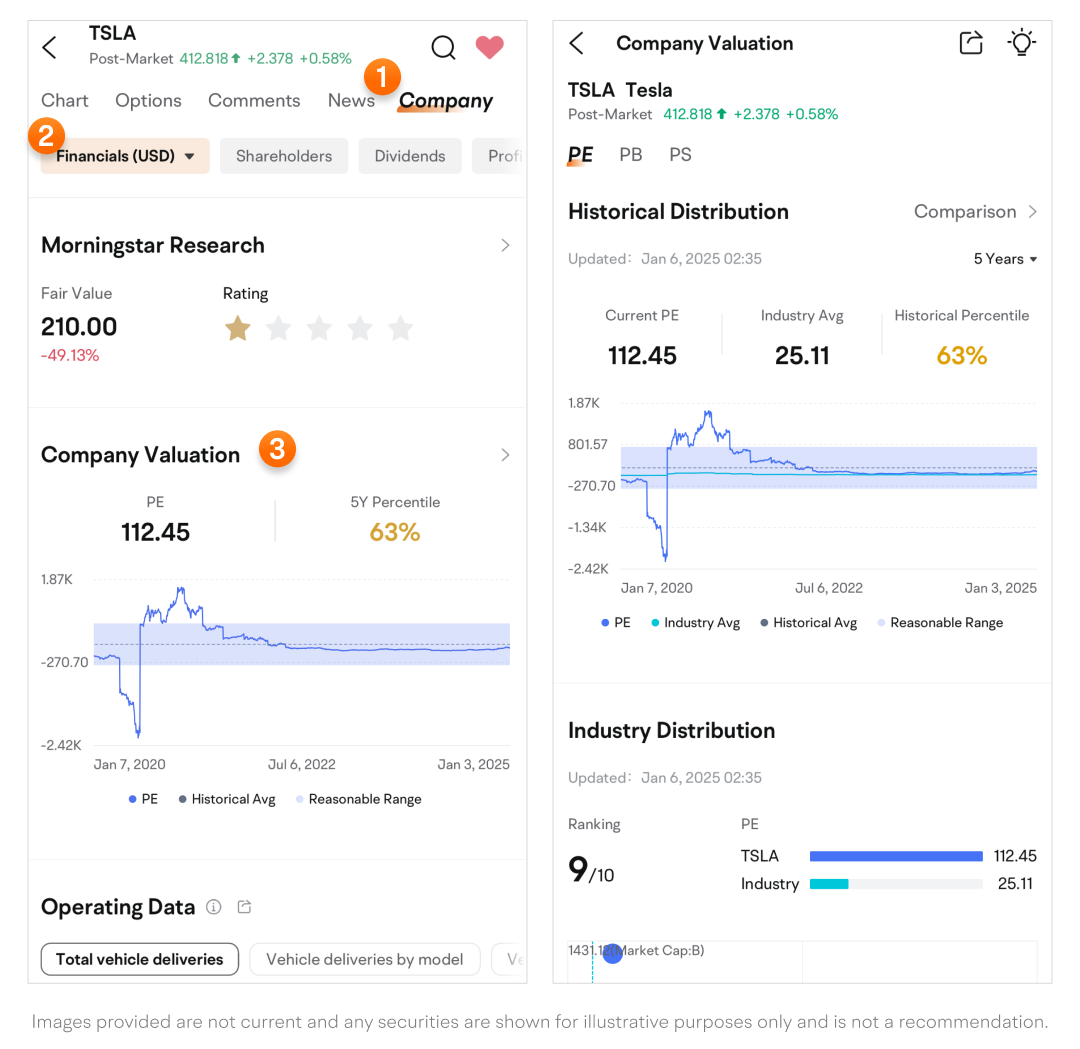Image resolution: width=1080 pixels, height=1049 pixels.
Task: Open Operating Data info icon
Action: click(x=213, y=907)
